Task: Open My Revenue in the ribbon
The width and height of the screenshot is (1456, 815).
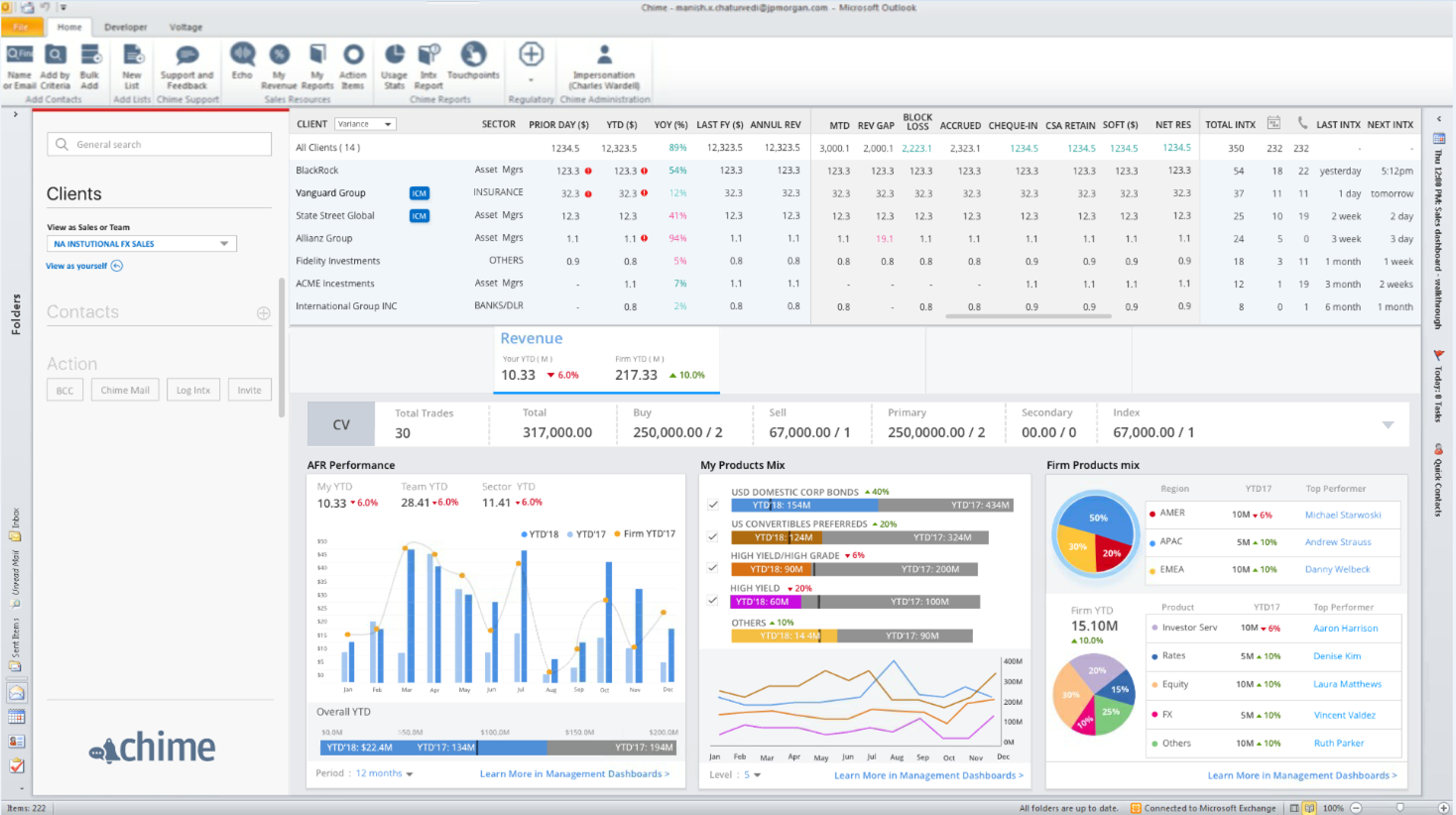Action: click(x=279, y=66)
